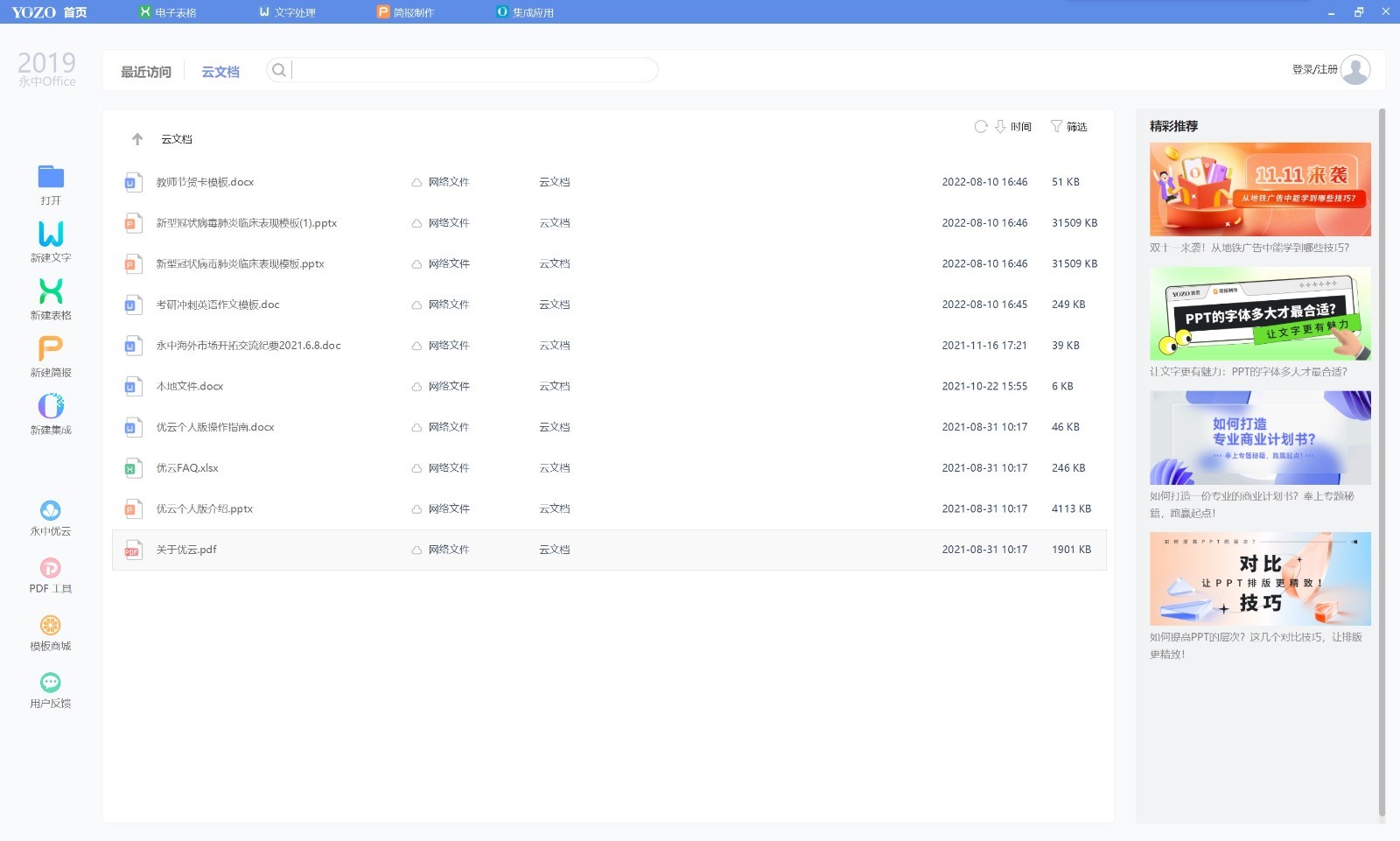Open 用户反馈 feedback icon
The width and height of the screenshot is (1400, 841).
coord(51,683)
